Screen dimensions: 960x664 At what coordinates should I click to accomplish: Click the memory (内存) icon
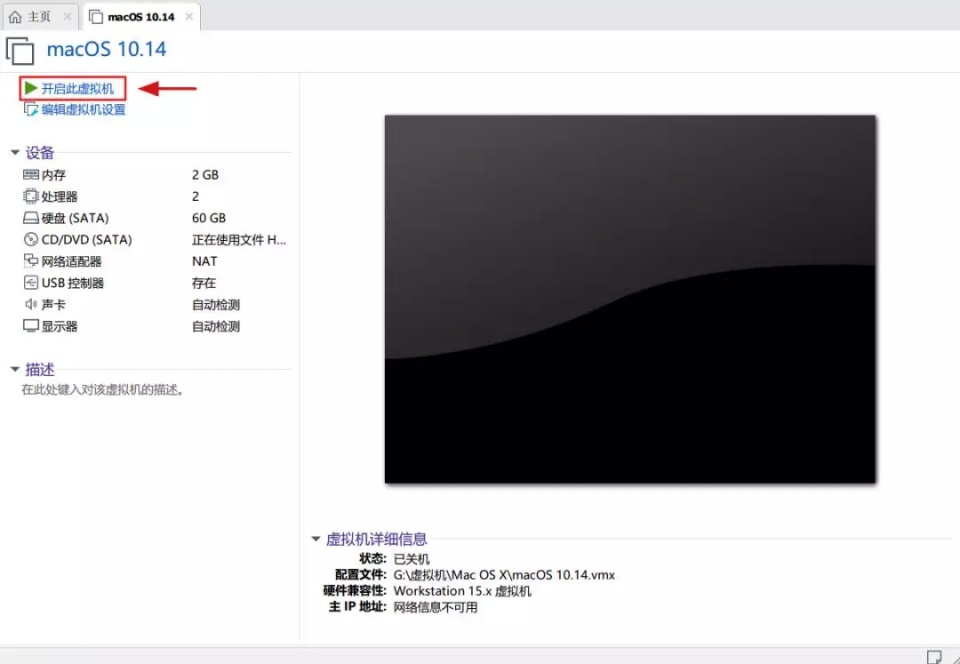[x=31, y=175]
